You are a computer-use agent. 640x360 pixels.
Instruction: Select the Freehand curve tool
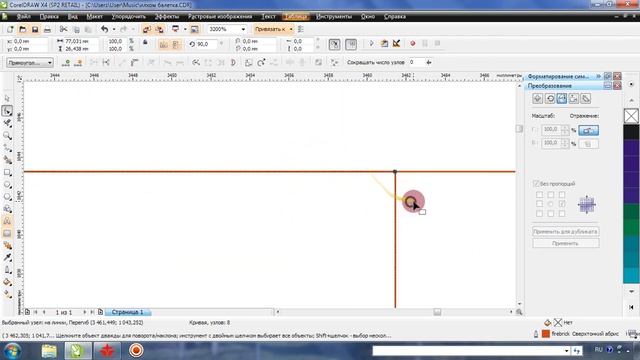pos(7,147)
